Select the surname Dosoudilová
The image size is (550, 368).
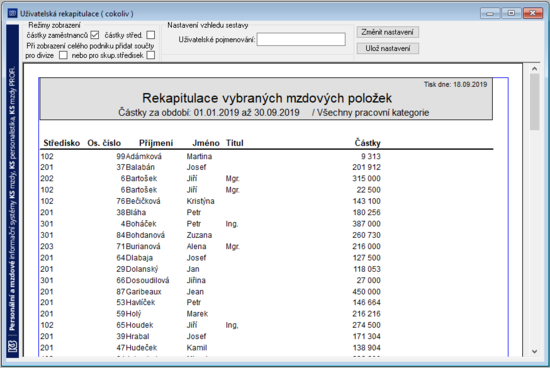[147, 280]
